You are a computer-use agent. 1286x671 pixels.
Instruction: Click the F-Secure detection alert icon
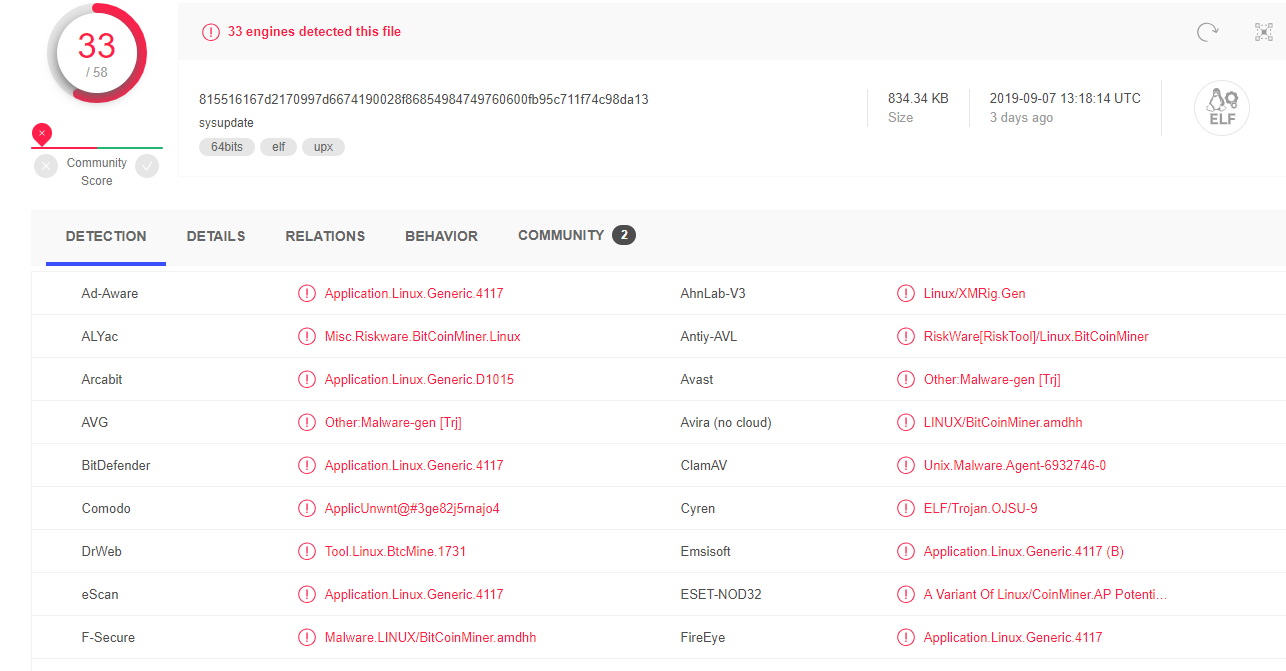[307, 638]
